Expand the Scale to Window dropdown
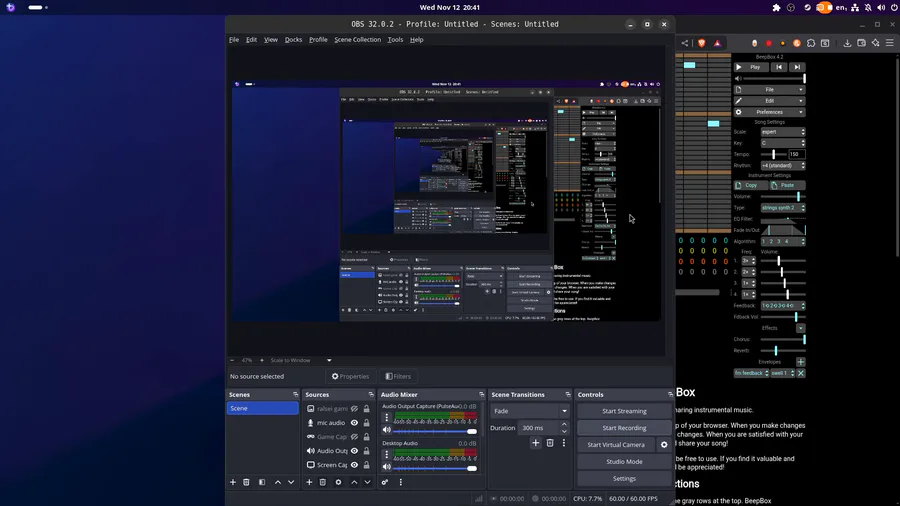Image resolution: width=900 pixels, height=506 pixels. click(329, 360)
